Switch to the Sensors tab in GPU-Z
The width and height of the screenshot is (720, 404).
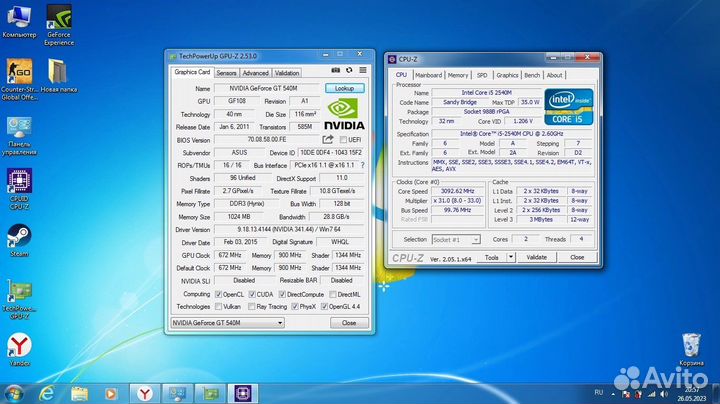point(226,73)
